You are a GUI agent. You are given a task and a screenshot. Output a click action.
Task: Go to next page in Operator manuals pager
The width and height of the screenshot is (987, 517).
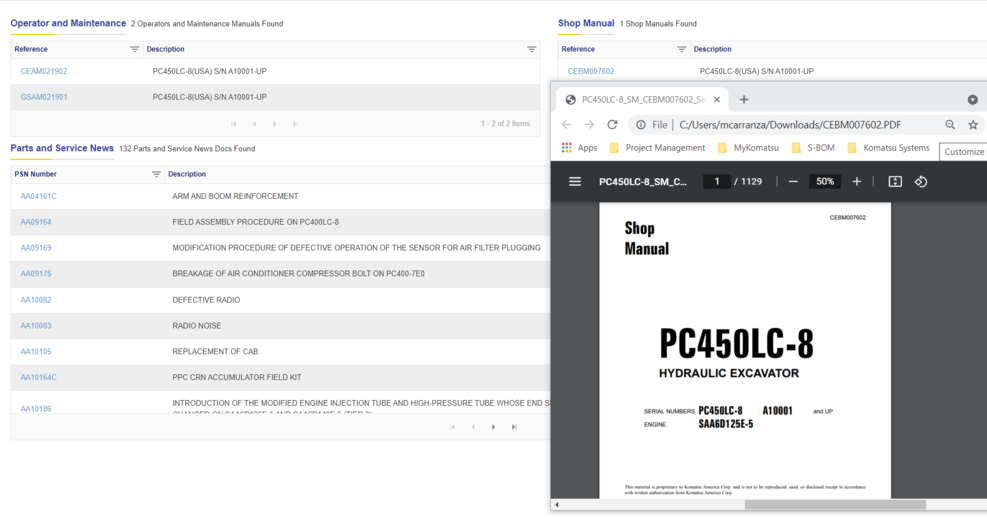(274, 124)
